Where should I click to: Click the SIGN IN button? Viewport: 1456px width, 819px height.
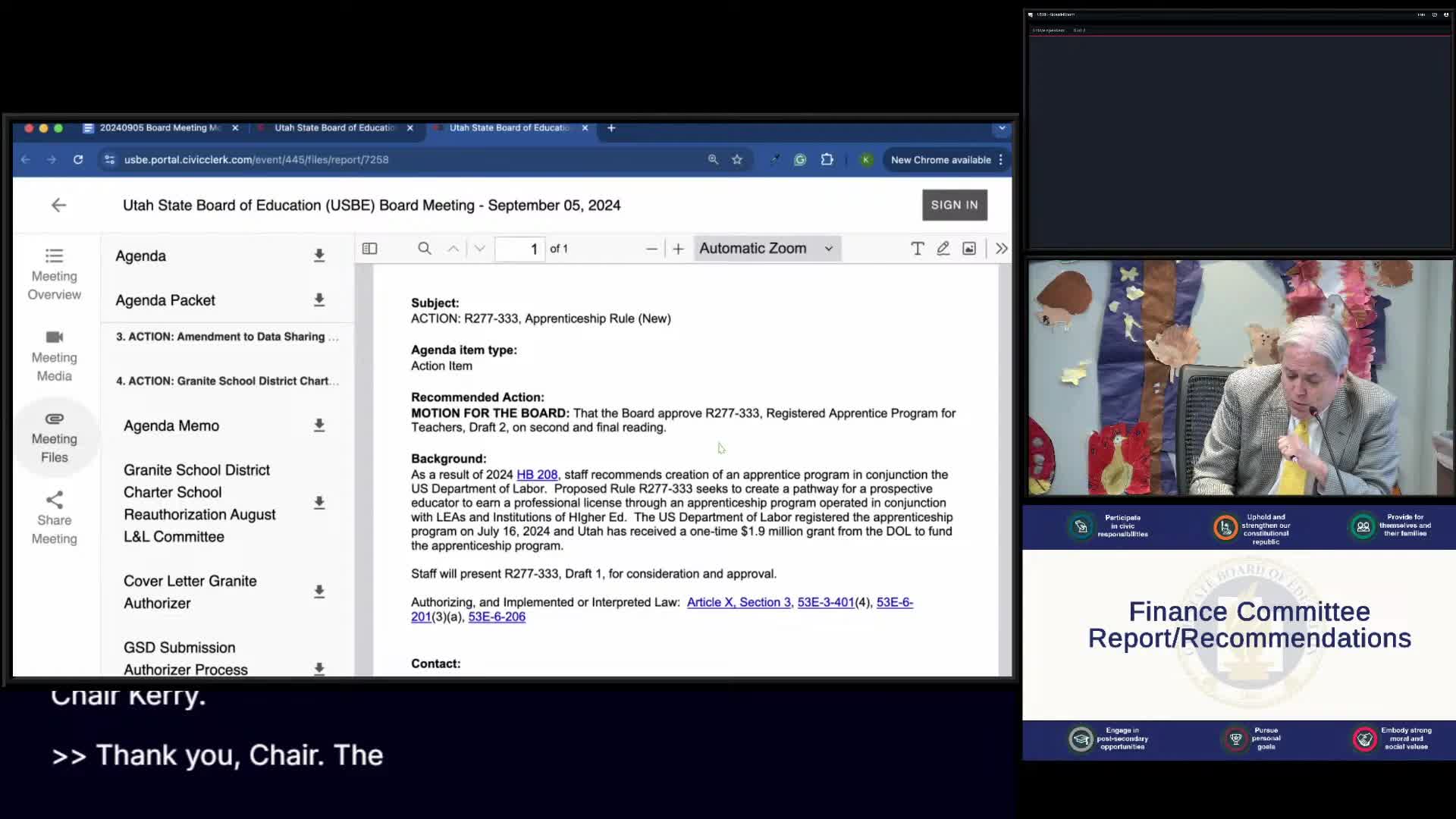[x=954, y=205]
